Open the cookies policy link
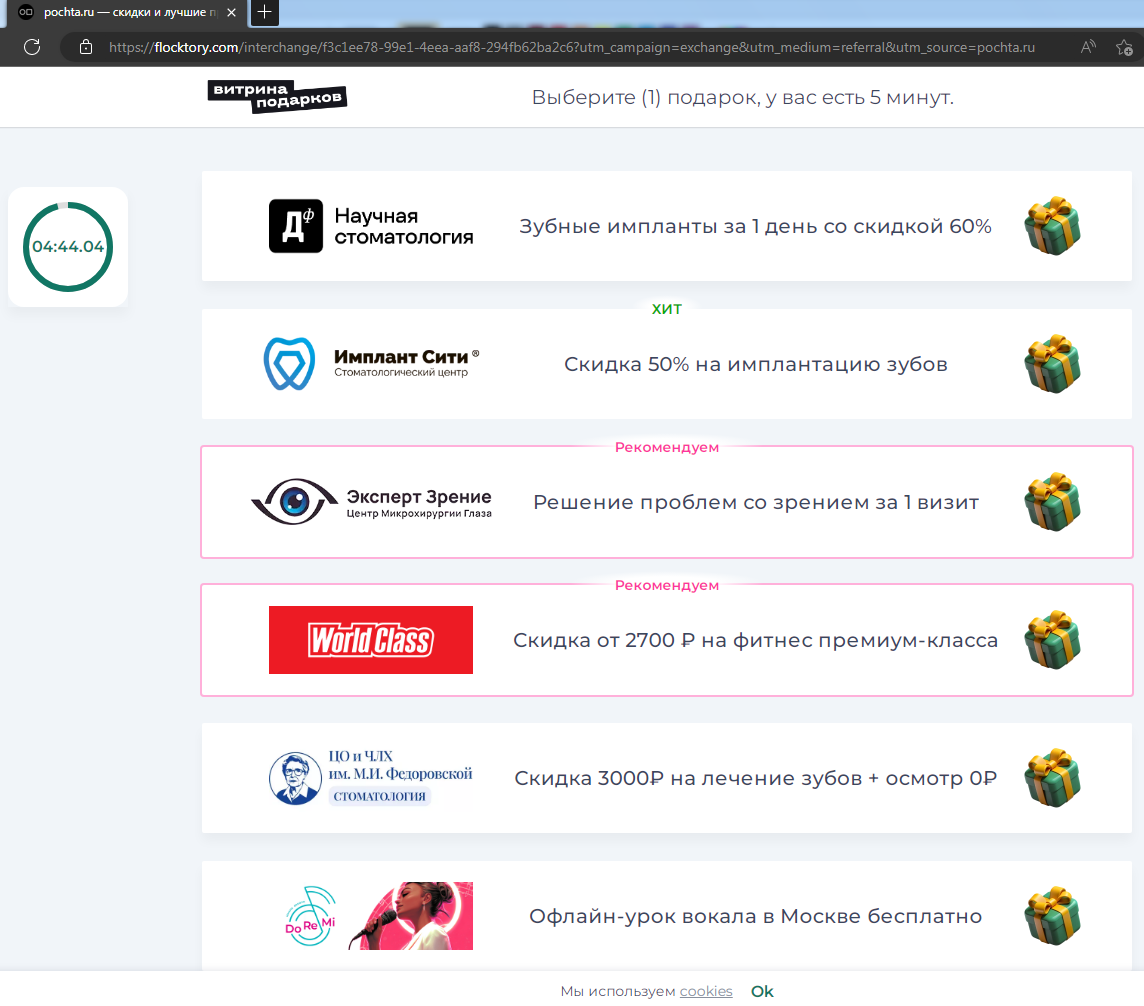 706,991
